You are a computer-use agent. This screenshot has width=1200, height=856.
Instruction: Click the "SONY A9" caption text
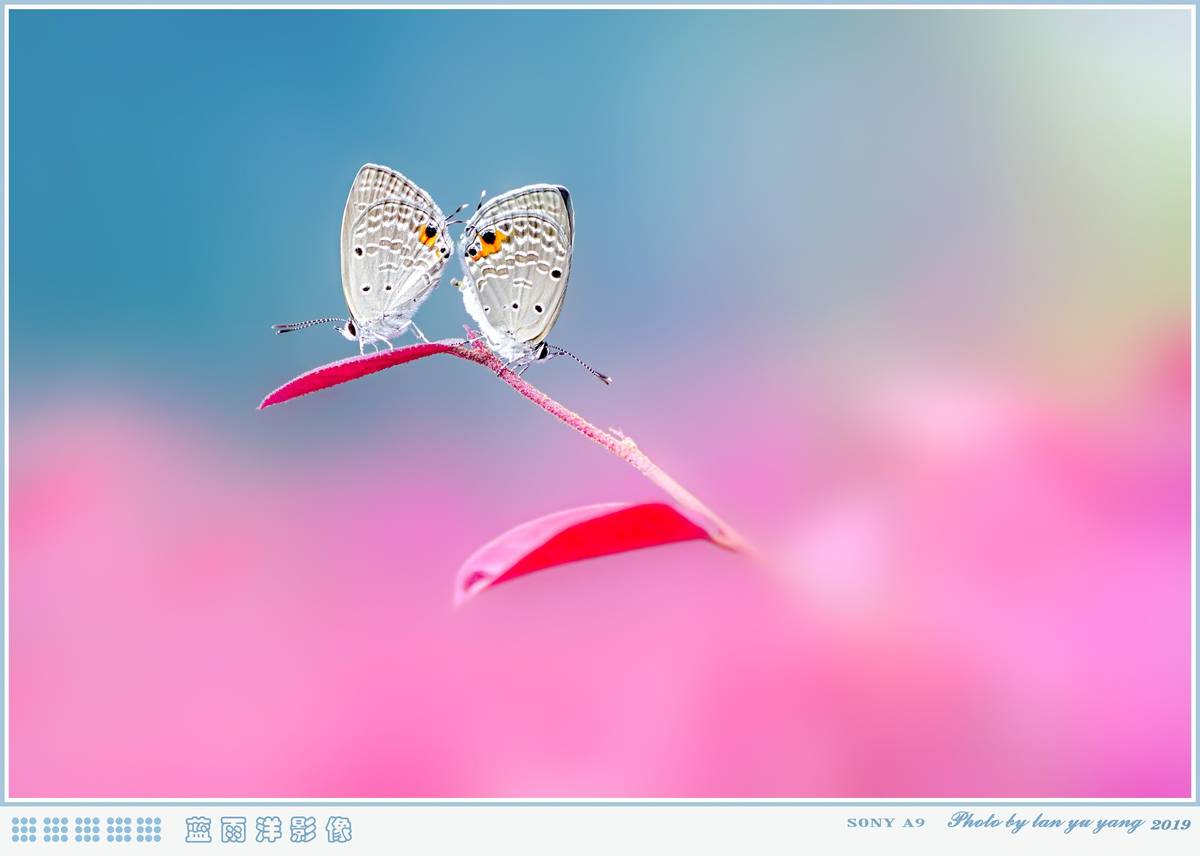pyautogui.click(x=885, y=823)
